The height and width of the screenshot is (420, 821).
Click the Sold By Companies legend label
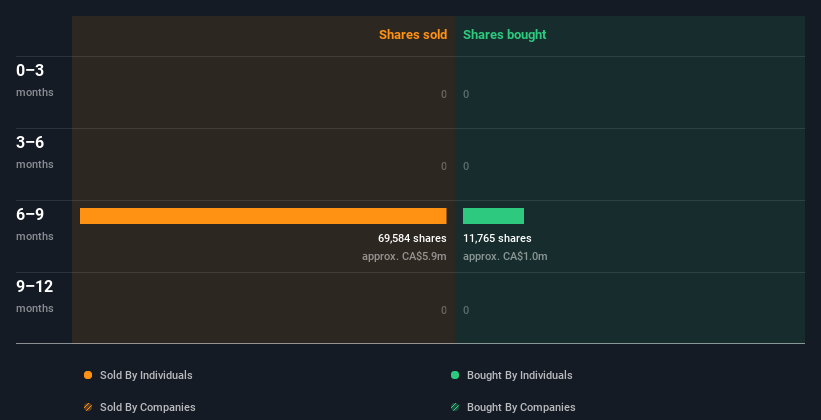tap(148, 407)
